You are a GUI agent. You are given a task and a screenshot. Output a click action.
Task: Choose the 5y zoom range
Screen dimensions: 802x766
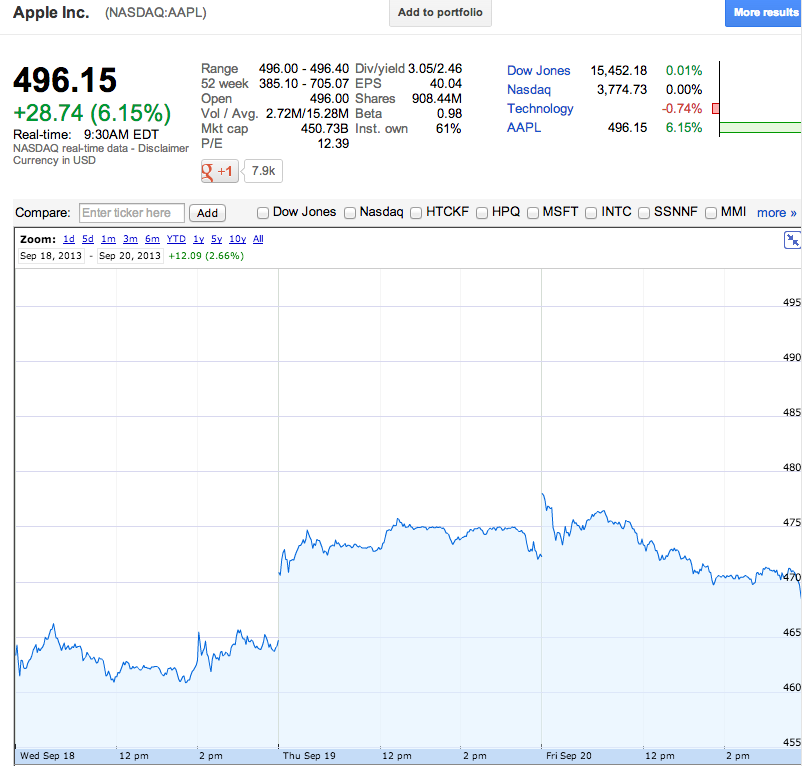(216, 239)
